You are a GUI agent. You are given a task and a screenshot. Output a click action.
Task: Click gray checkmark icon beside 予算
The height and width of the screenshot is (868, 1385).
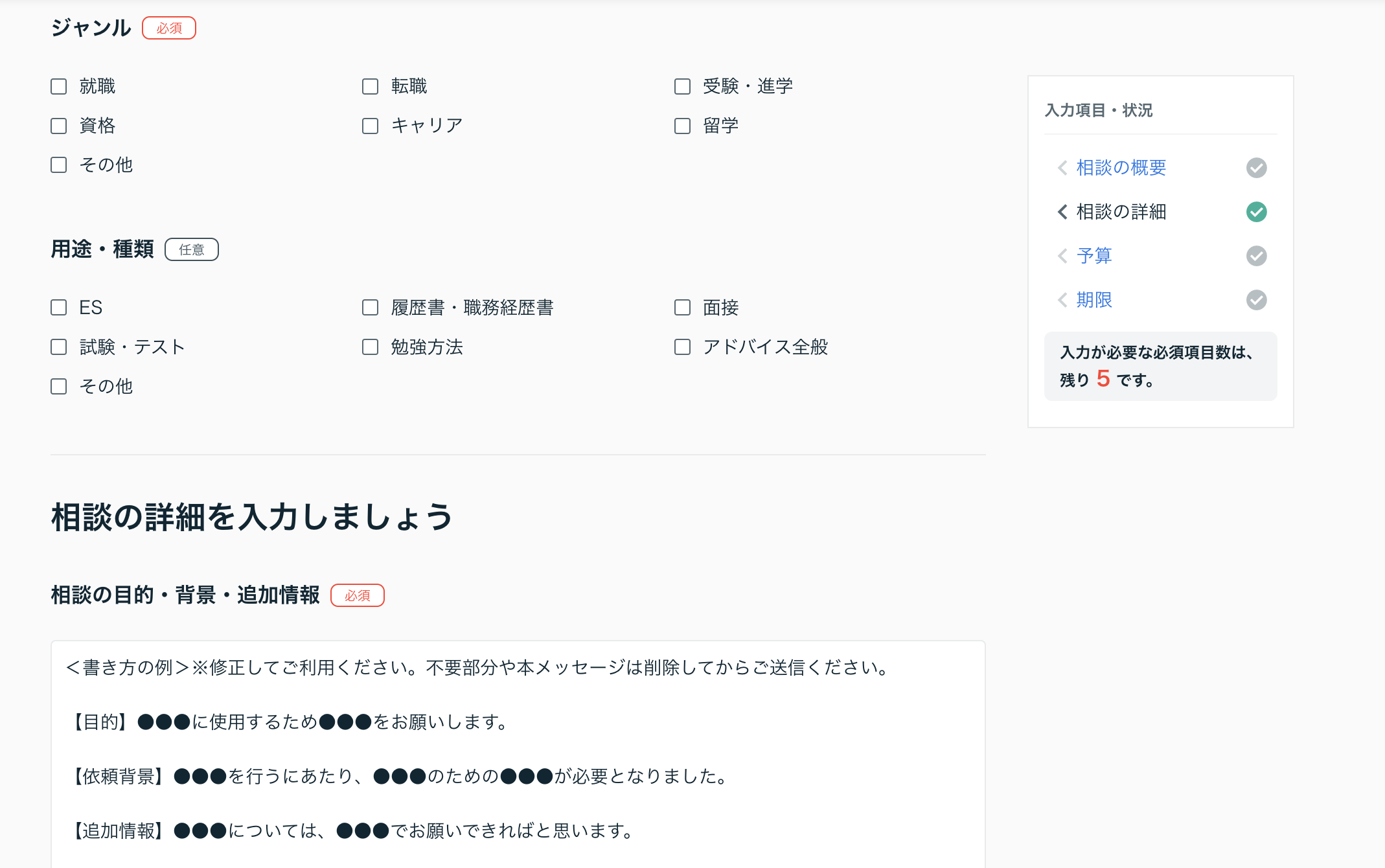point(1256,256)
